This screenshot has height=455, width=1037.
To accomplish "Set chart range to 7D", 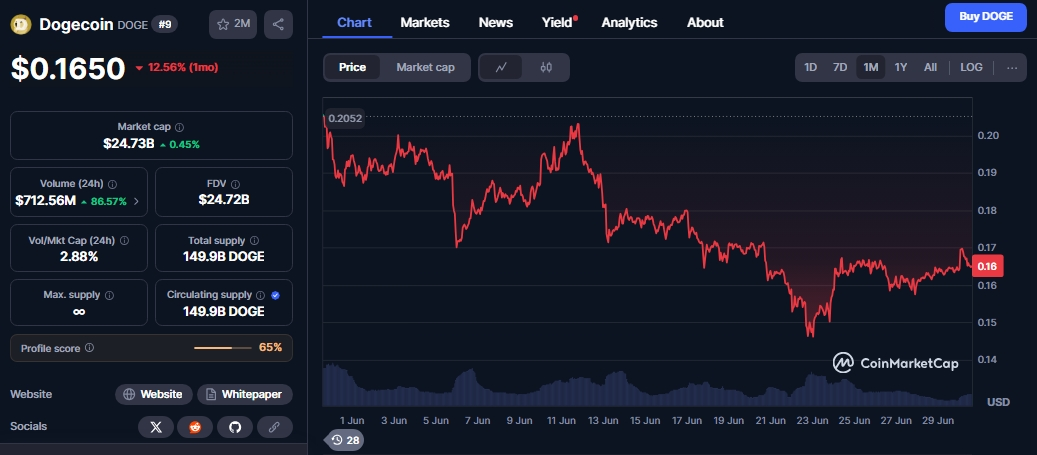I will (840, 67).
